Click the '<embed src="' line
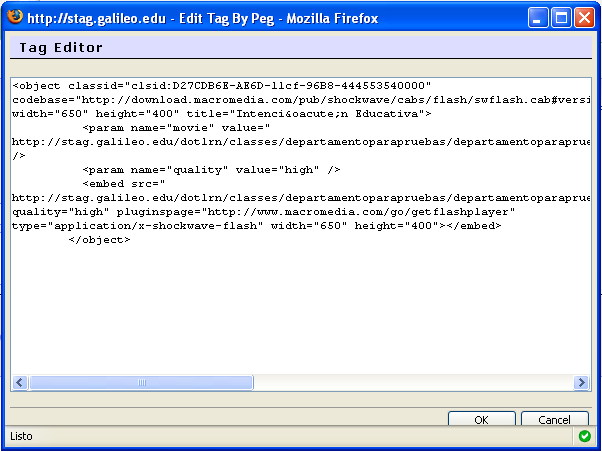The width and height of the screenshot is (602, 452). point(124,184)
